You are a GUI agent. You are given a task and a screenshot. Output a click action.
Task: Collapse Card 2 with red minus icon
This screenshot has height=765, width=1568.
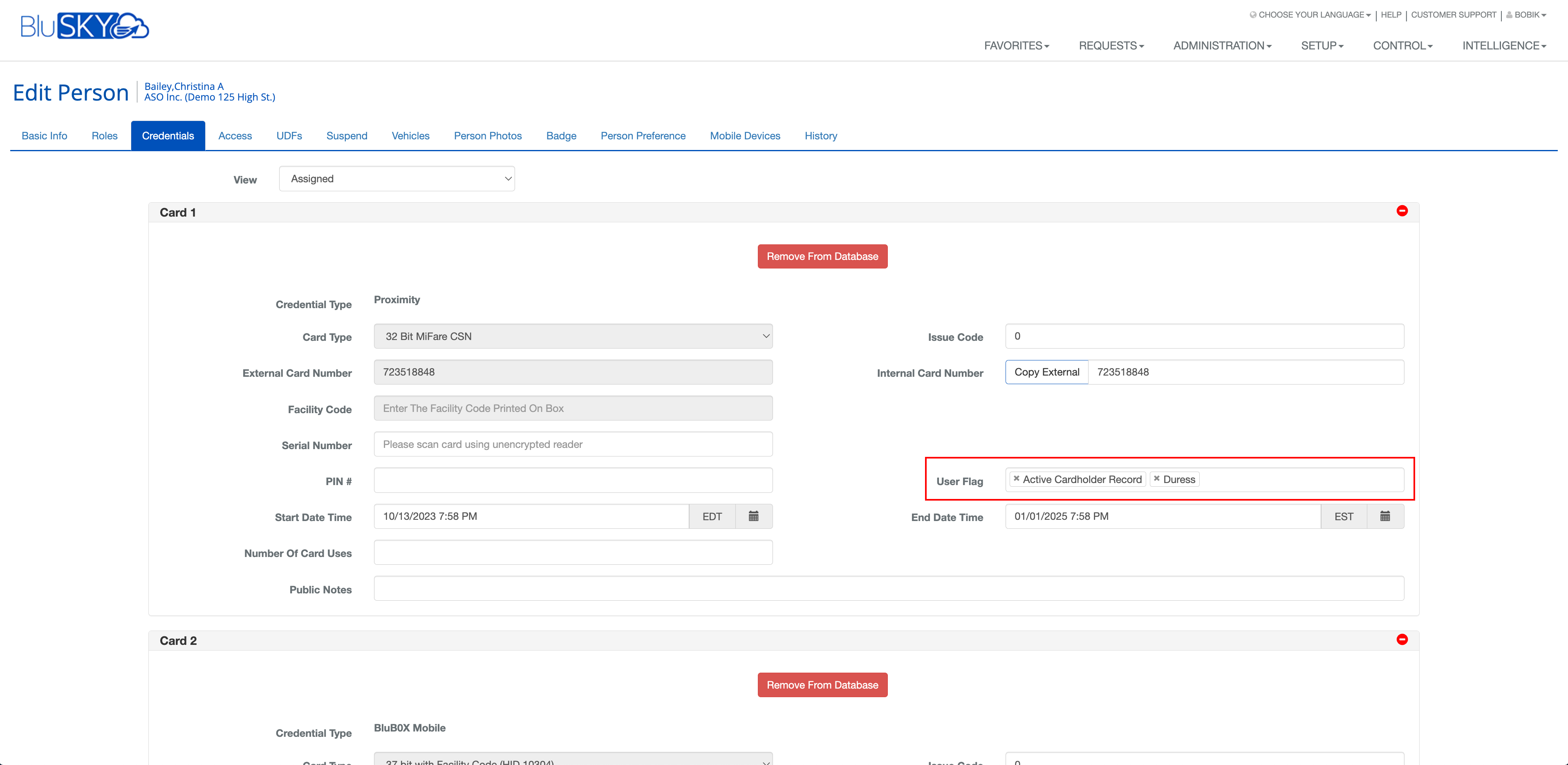click(1402, 639)
